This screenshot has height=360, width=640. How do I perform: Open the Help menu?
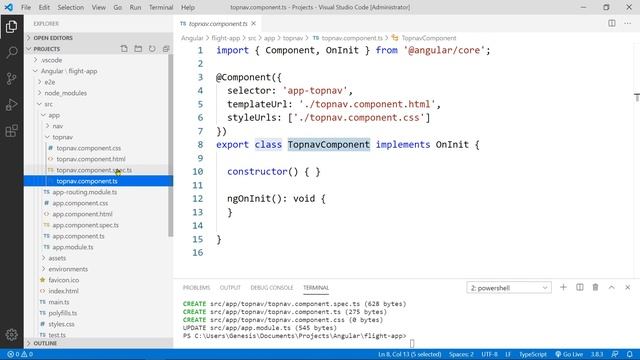click(188, 7)
